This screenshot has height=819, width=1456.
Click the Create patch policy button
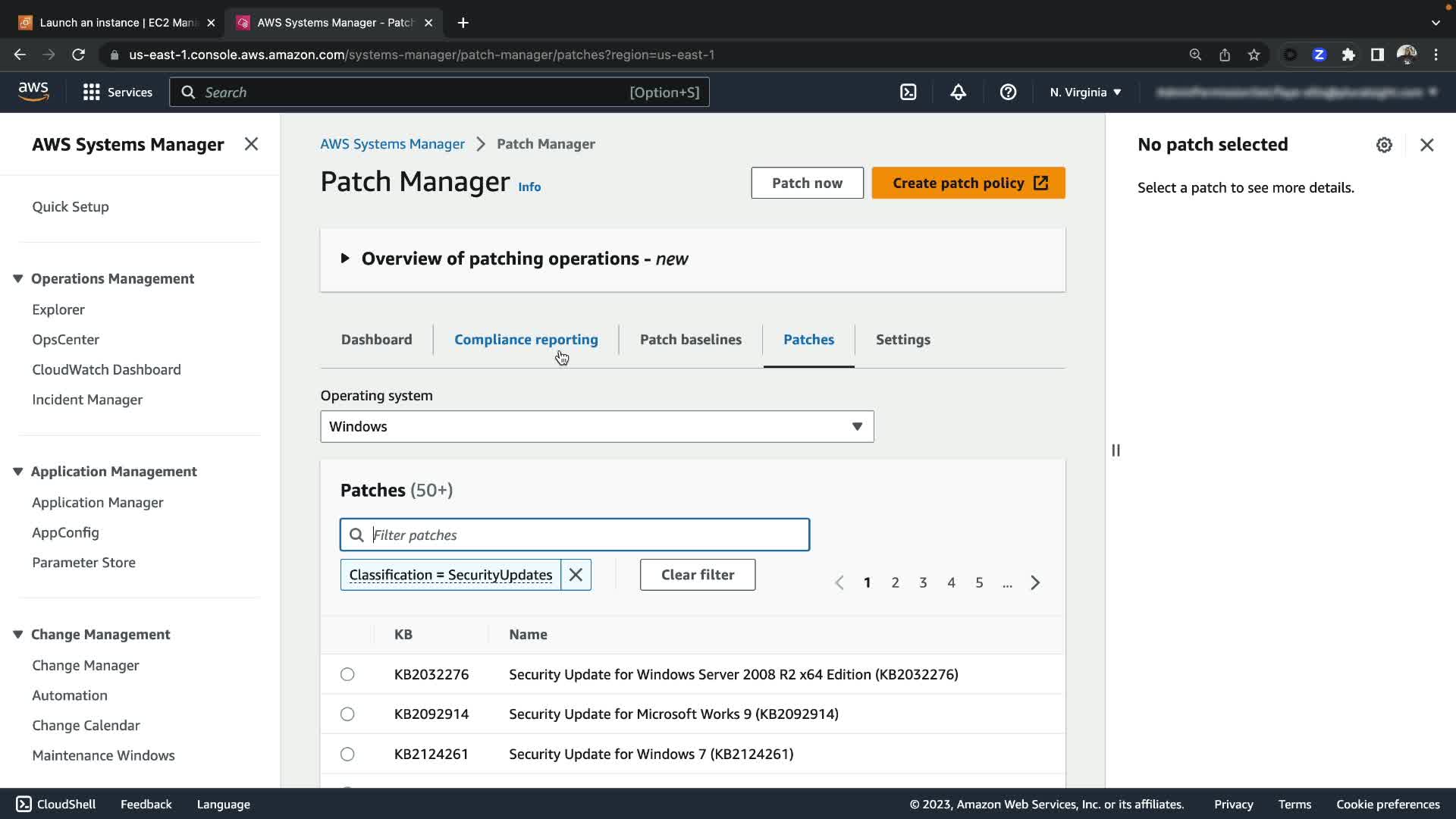click(x=968, y=183)
